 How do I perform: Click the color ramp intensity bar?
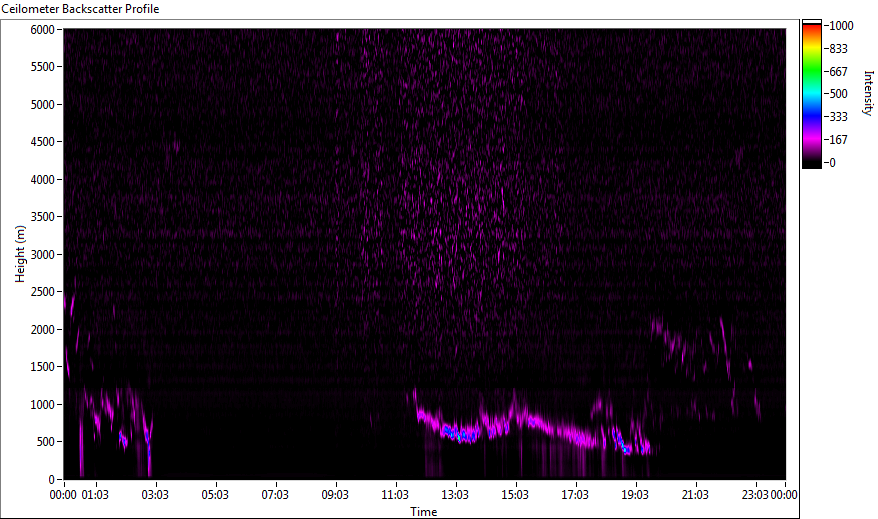click(x=811, y=94)
